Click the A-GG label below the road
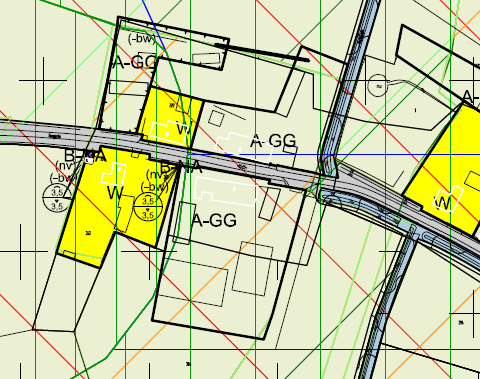This screenshot has width=480, height=379. pyautogui.click(x=214, y=220)
